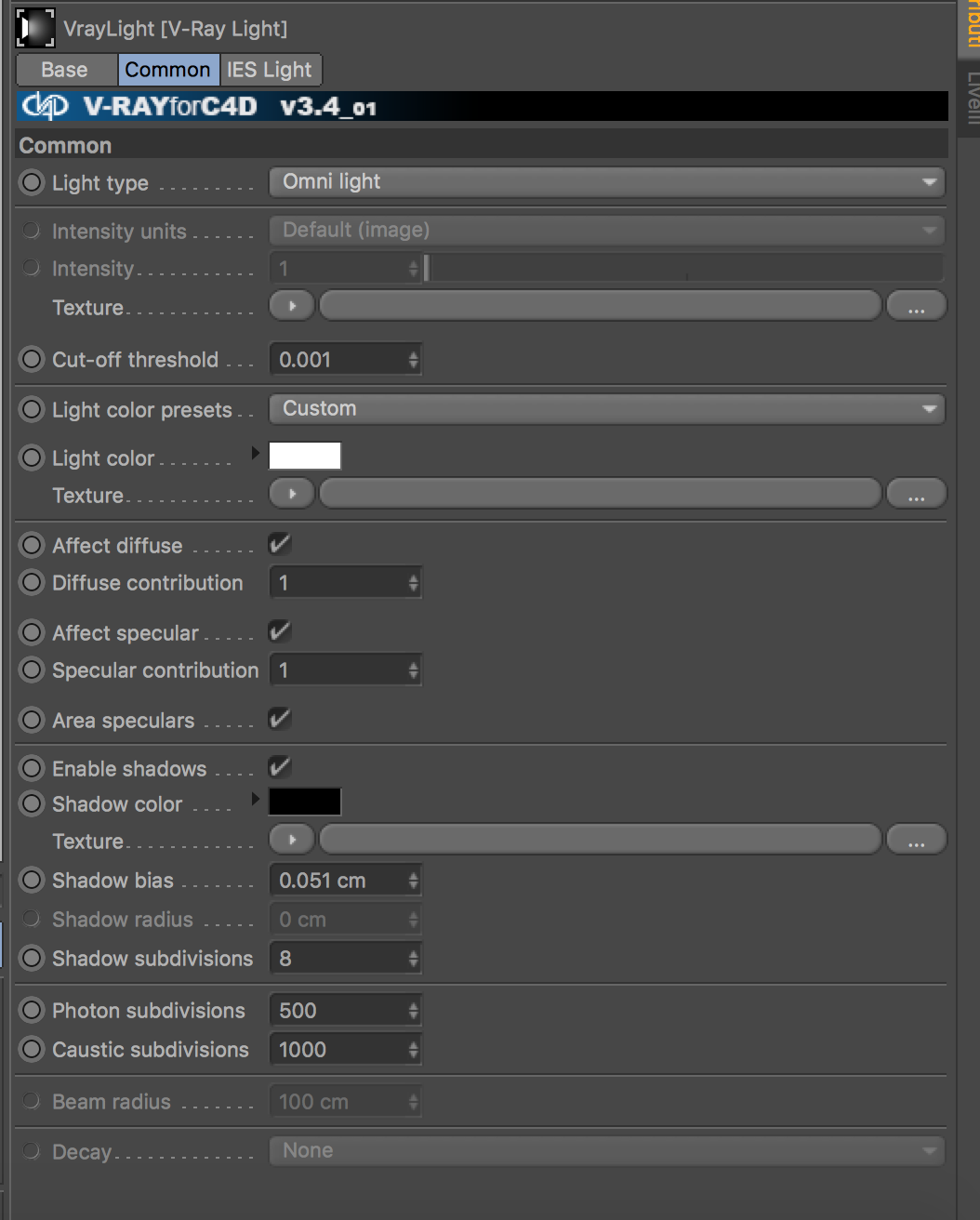Click the Light color texture link bar
The image size is (980, 1220).
pos(601,494)
